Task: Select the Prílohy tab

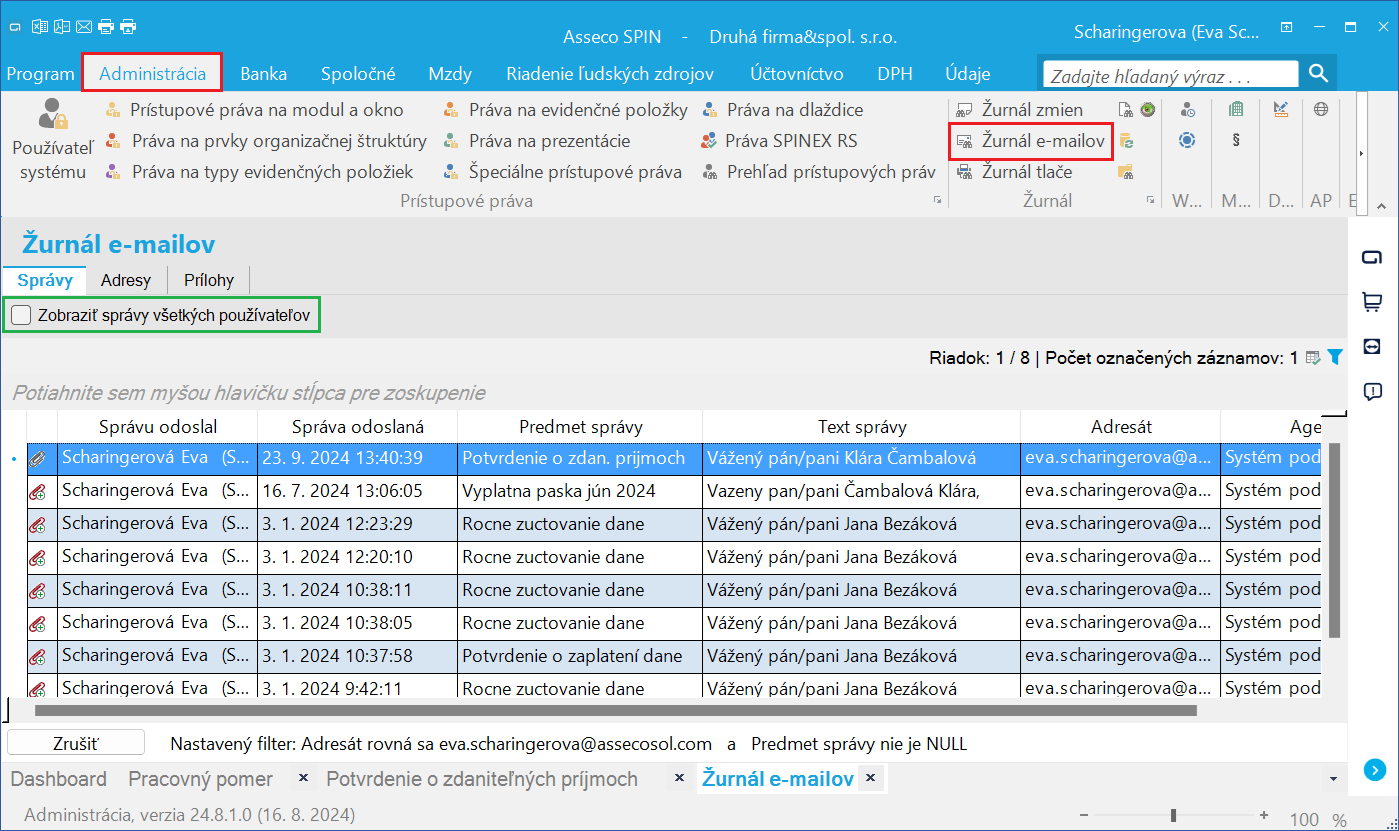Action: (x=209, y=280)
